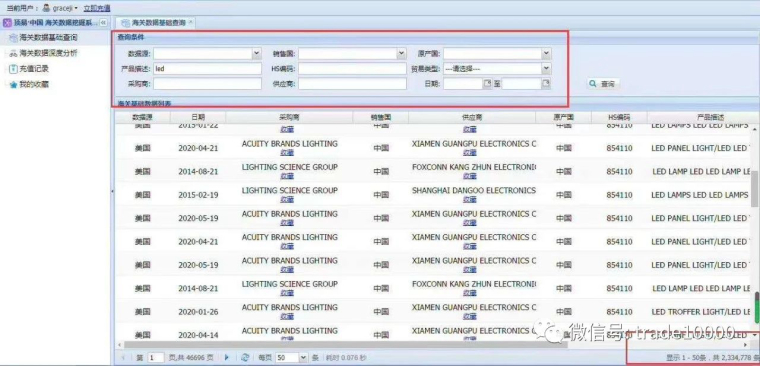
Task: Go to next page arrow in pager
Action: (x=226, y=358)
